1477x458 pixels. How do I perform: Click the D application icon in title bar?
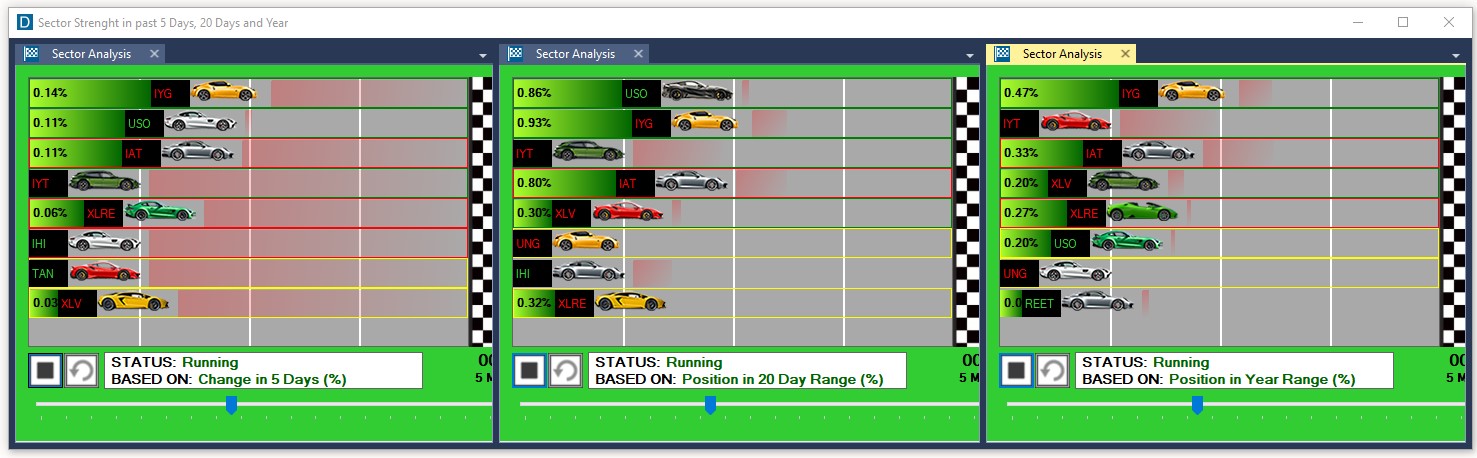coord(24,22)
